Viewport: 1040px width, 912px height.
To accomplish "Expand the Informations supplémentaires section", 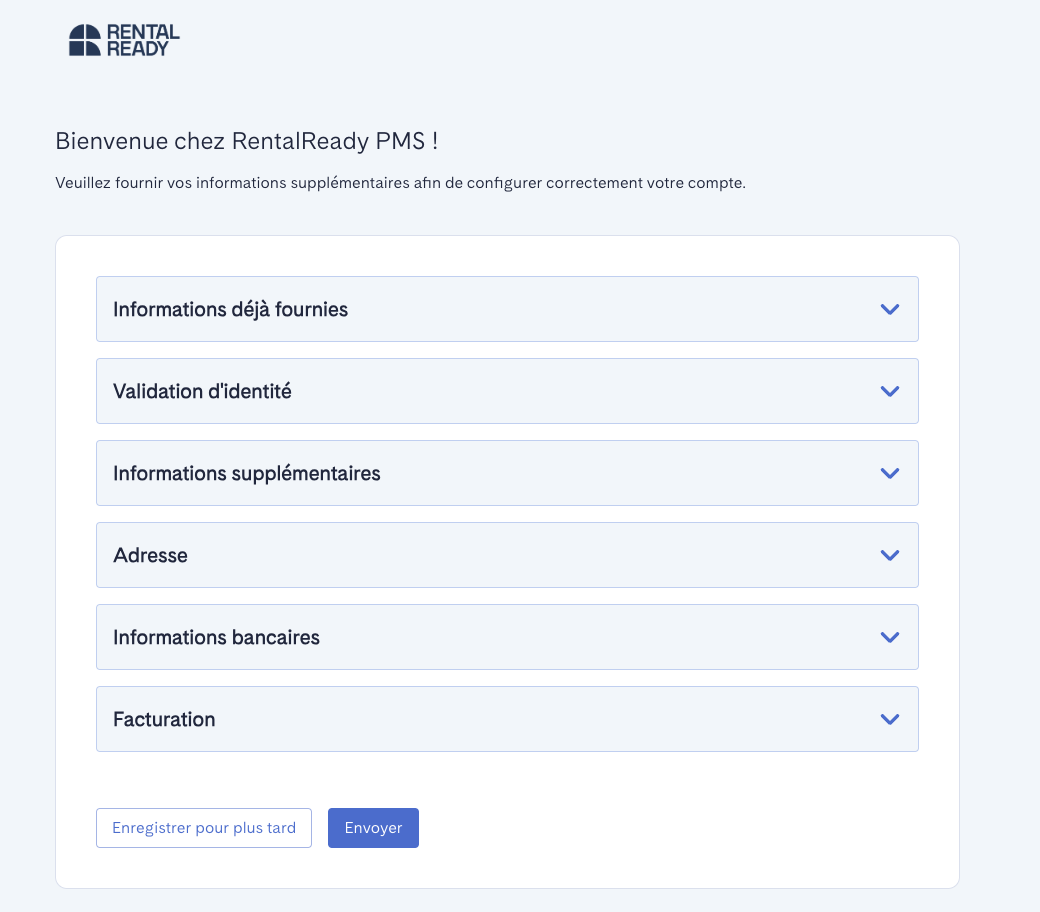I will coord(507,473).
